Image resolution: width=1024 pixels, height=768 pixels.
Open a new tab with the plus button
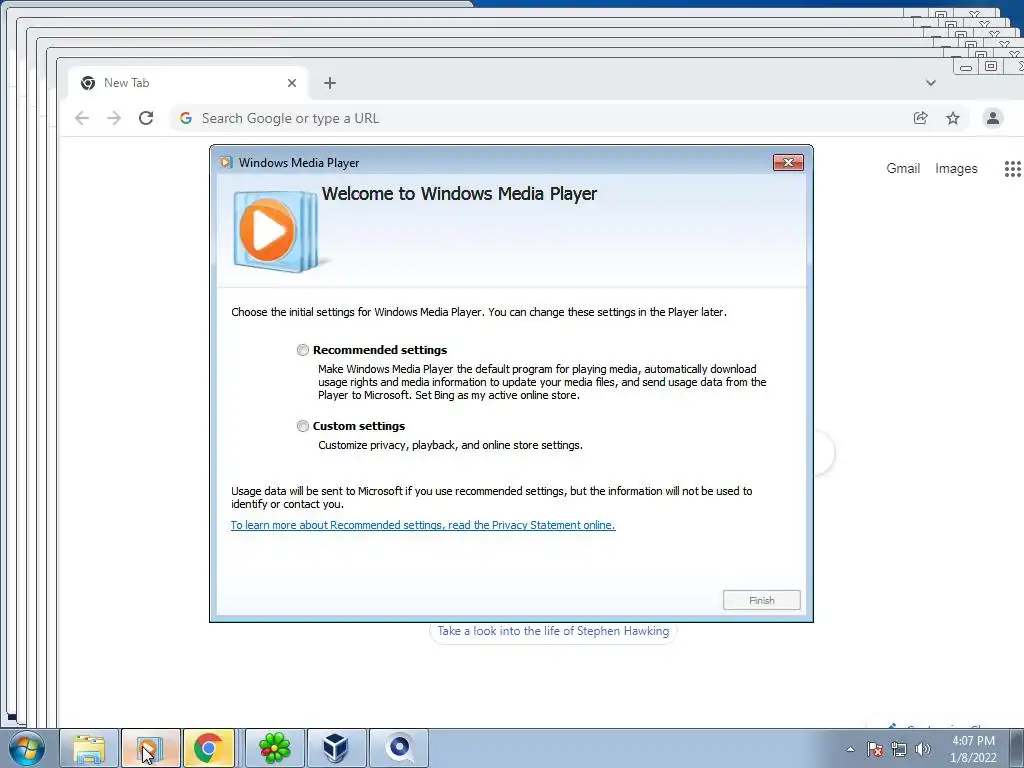(330, 83)
